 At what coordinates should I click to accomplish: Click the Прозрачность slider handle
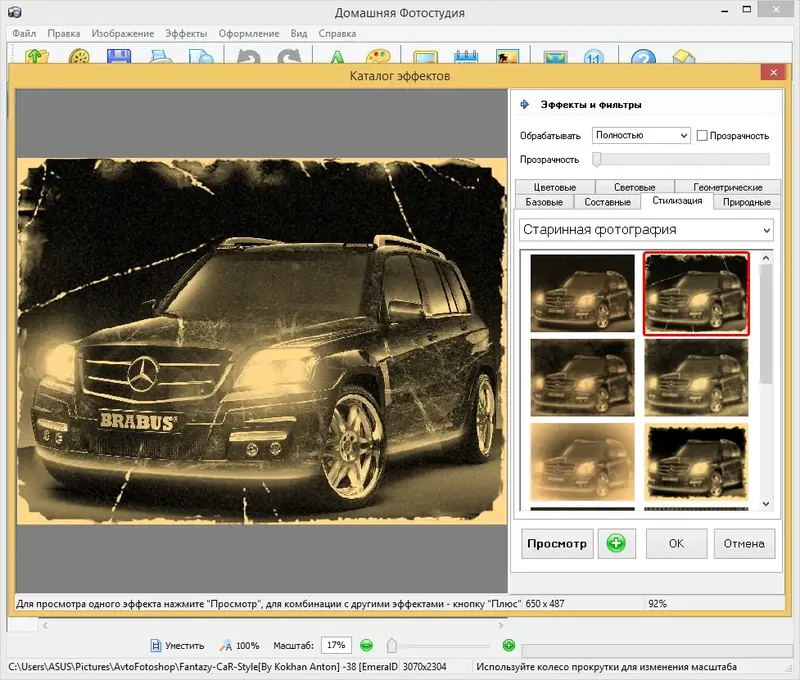pos(597,159)
